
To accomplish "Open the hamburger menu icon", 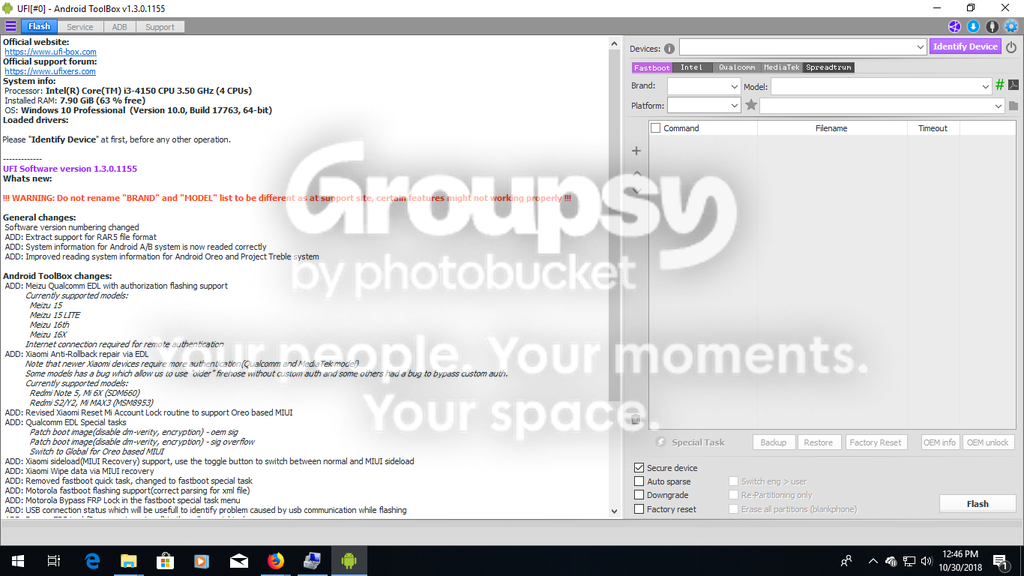I will point(10,26).
